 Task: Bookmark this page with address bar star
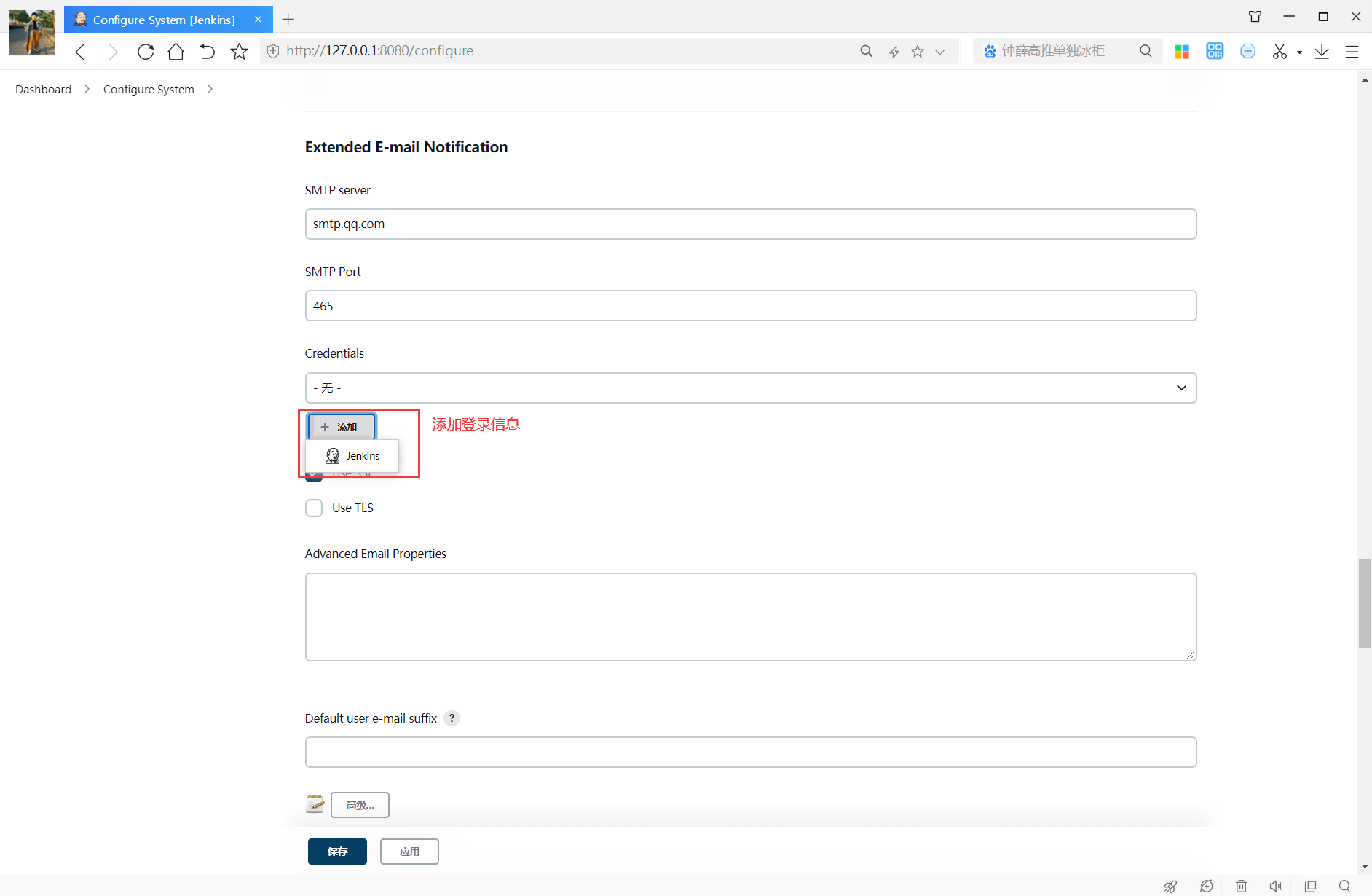[x=918, y=51]
